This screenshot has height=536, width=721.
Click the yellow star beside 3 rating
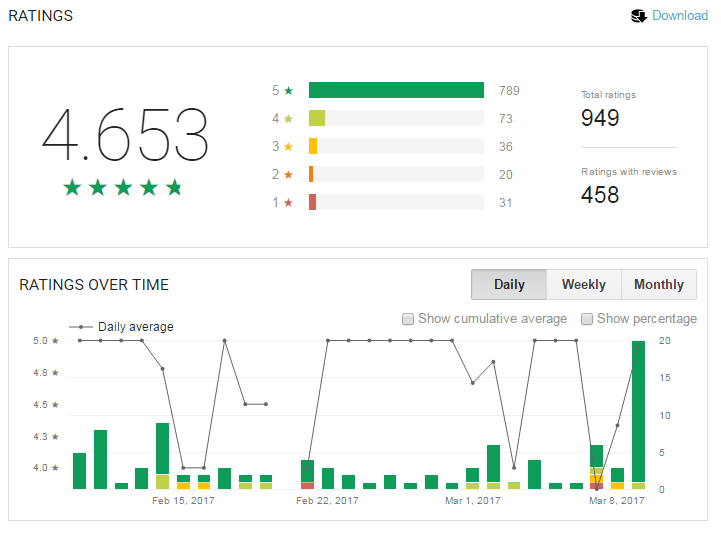pos(289,146)
